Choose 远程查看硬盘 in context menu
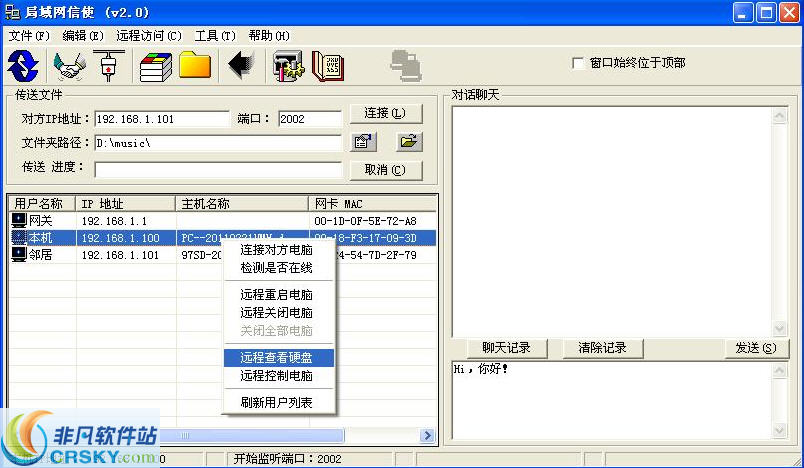This screenshot has height=468, width=804. pos(279,358)
